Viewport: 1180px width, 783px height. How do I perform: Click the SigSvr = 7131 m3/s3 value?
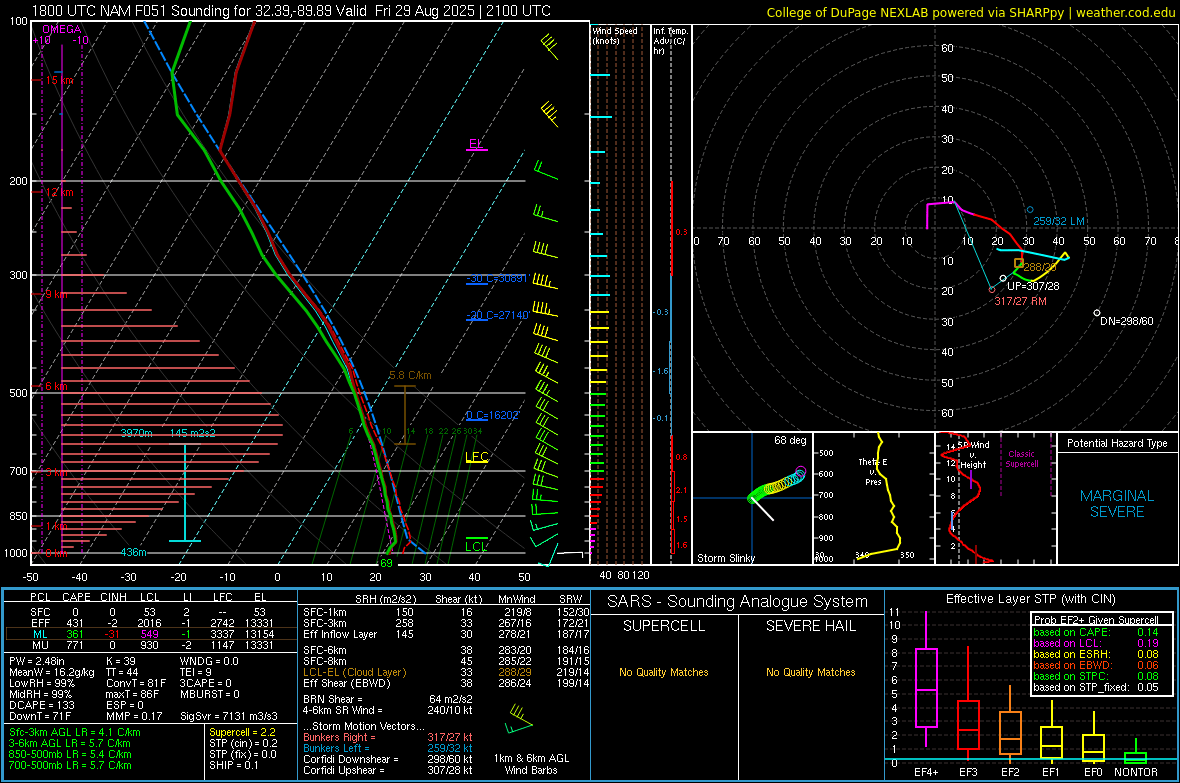(x=229, y=716)
